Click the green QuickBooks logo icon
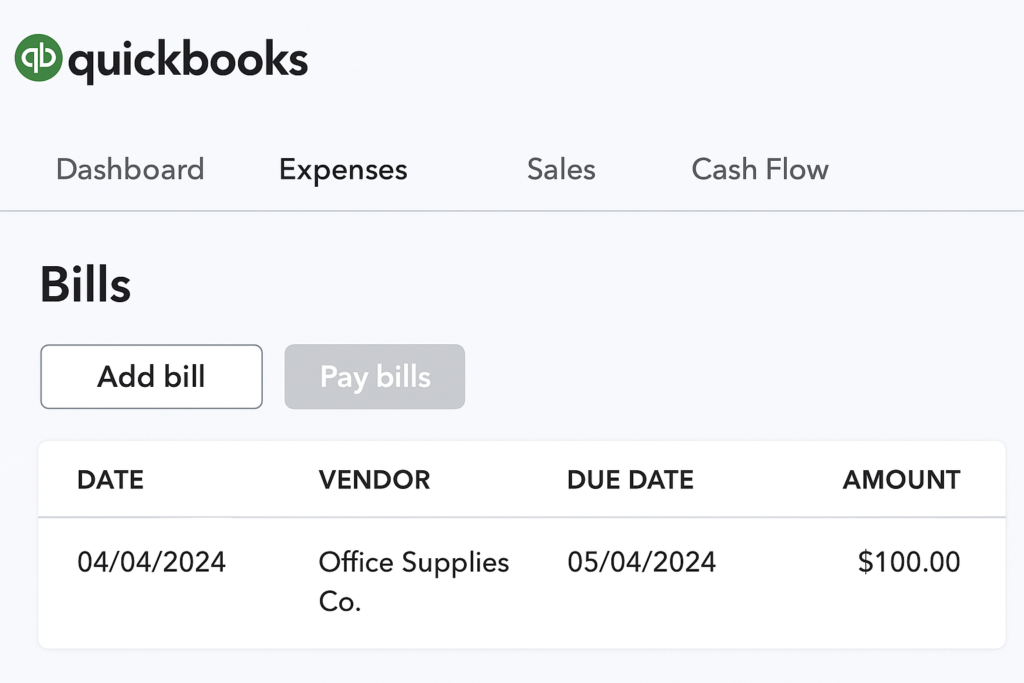This screenshot has height=683, width=1024. [x=39, y=58]
